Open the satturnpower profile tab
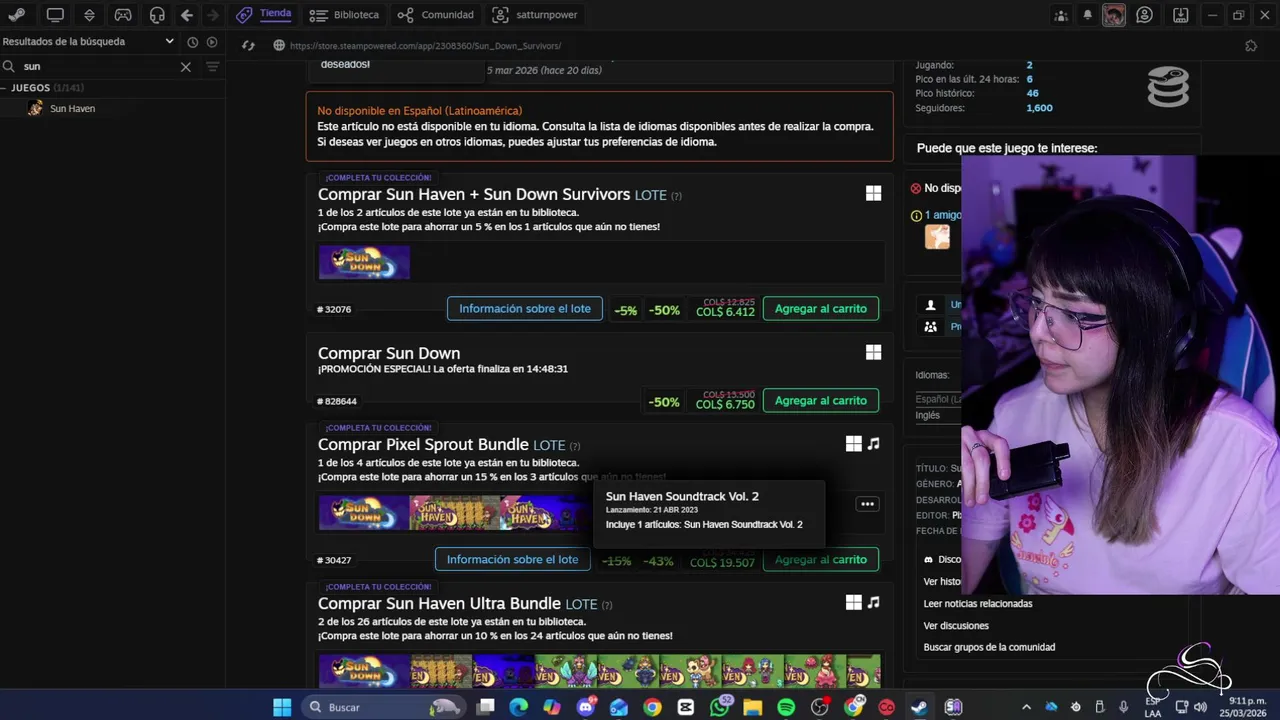 535,15
